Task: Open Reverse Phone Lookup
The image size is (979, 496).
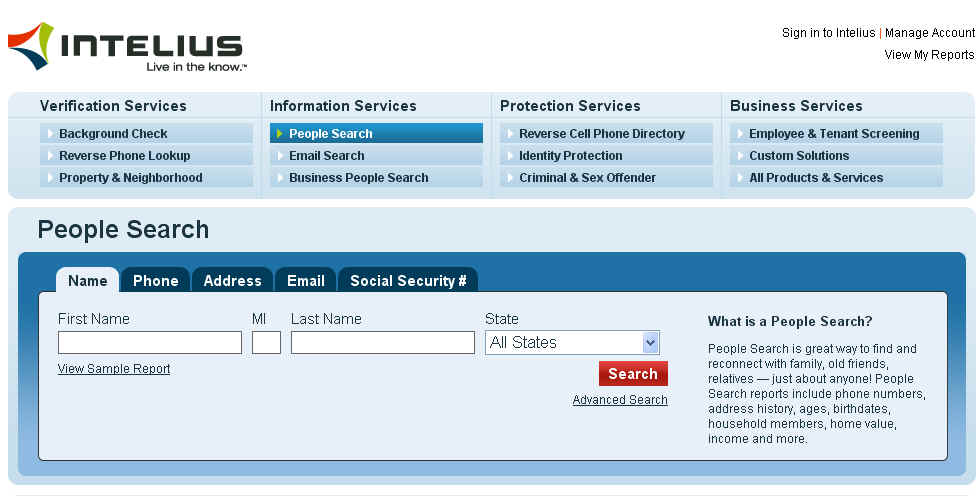Action: [146, 156]
